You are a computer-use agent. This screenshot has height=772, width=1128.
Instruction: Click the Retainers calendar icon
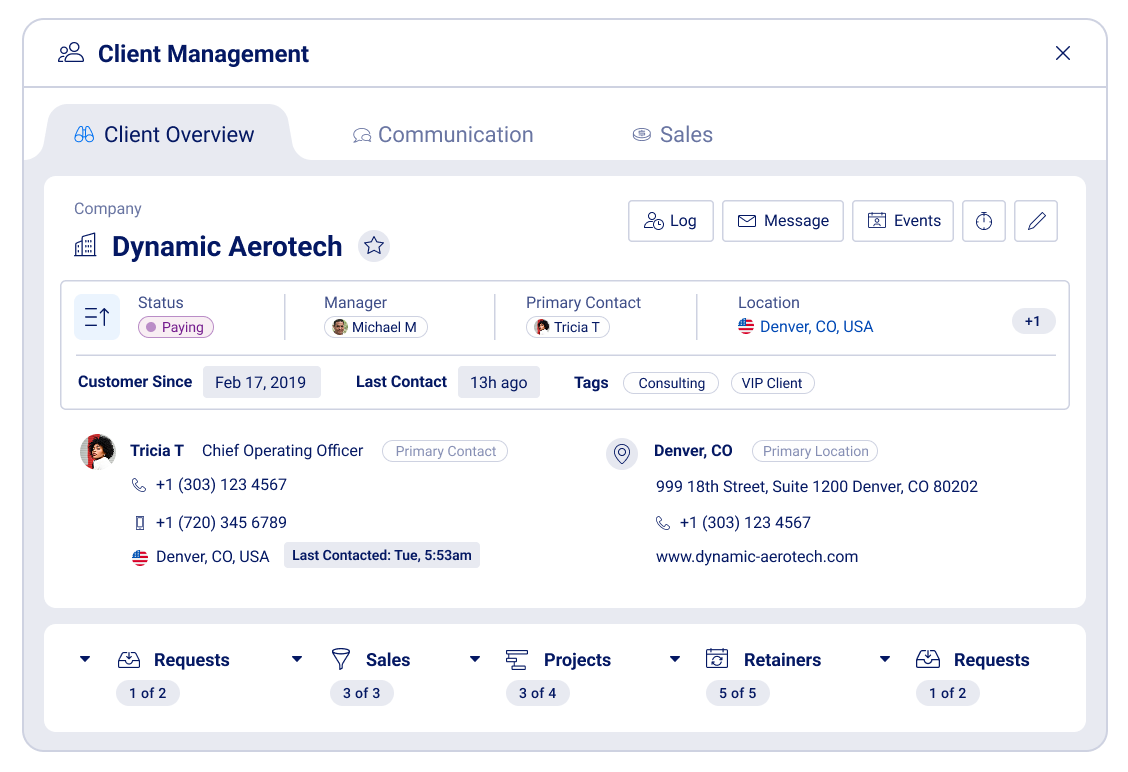point(716,659)
